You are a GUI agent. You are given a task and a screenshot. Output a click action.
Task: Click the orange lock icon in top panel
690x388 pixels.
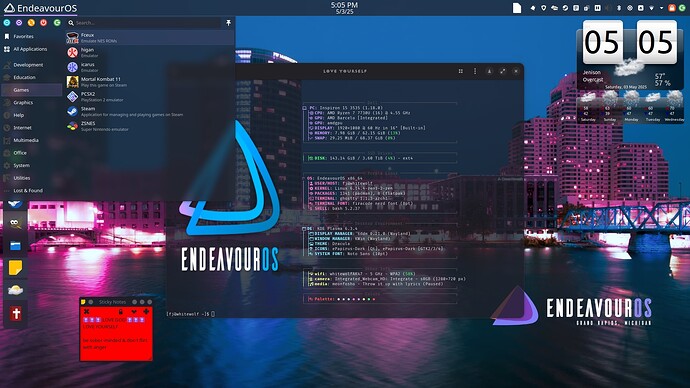672,8
